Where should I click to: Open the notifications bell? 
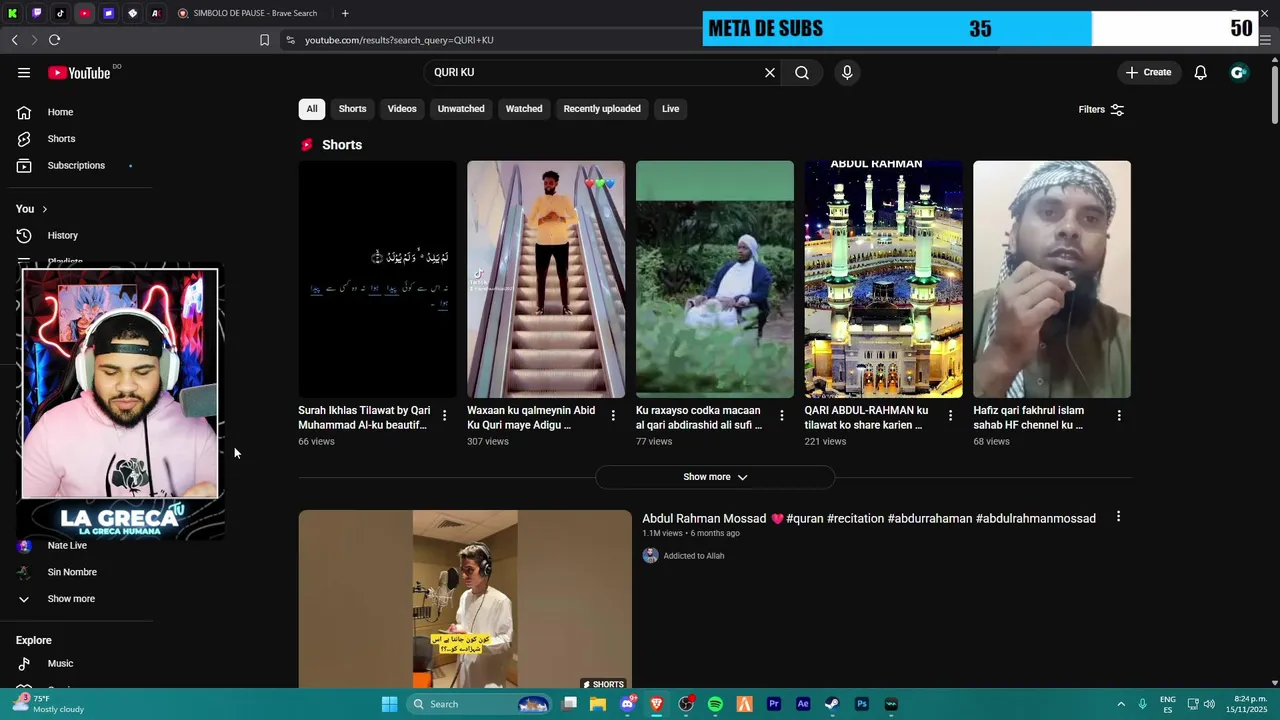[1200, 73]
